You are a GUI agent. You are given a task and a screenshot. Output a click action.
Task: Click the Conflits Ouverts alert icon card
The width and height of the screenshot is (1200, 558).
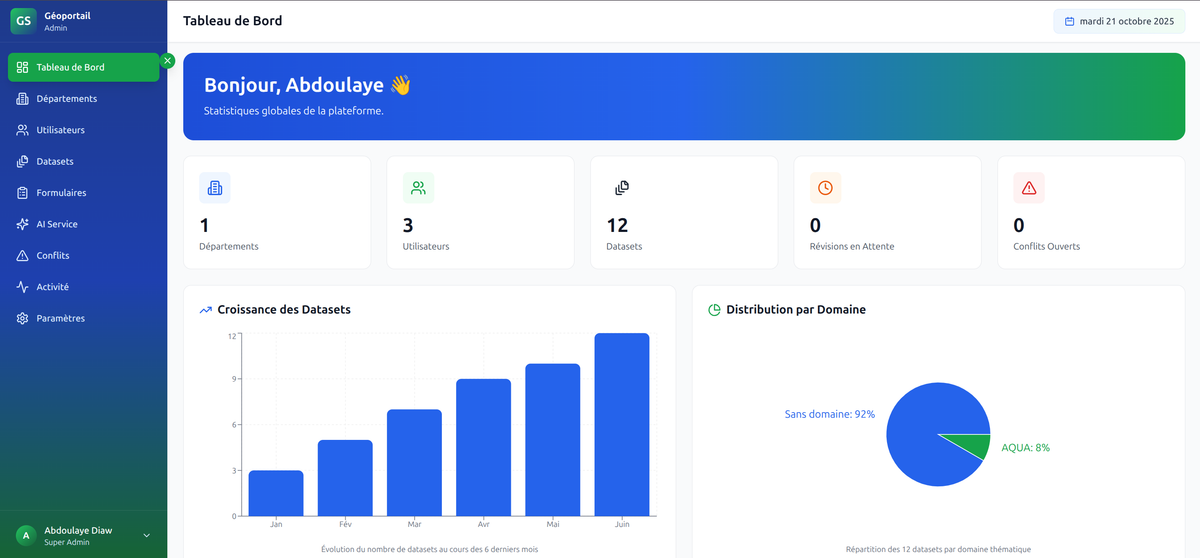tap(1029, 188)
